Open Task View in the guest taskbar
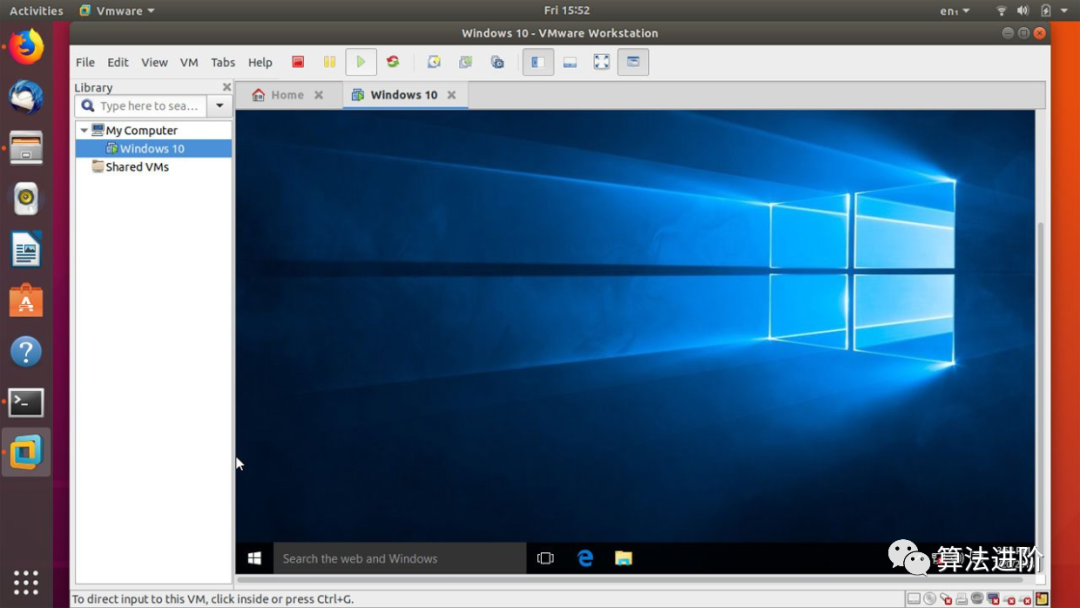The width and height of the screenshot is (1080, 608). (x=546, y=558)
